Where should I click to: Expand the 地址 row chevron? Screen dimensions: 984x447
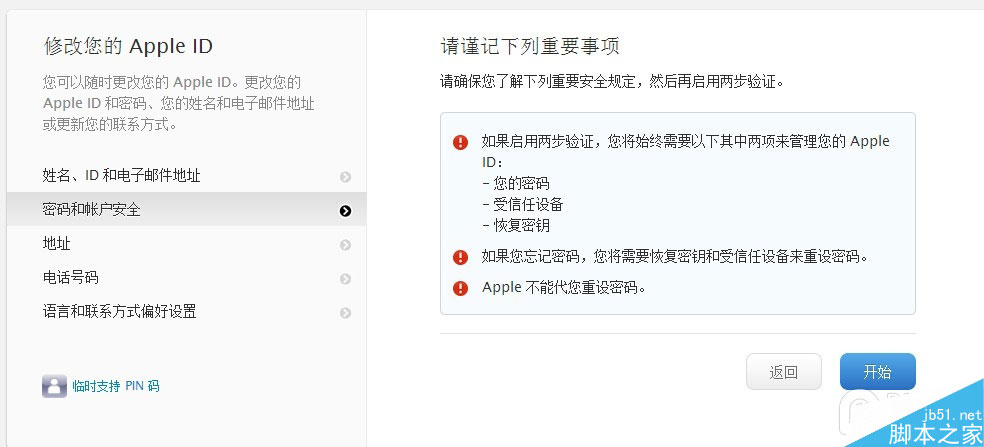[345, 245]
